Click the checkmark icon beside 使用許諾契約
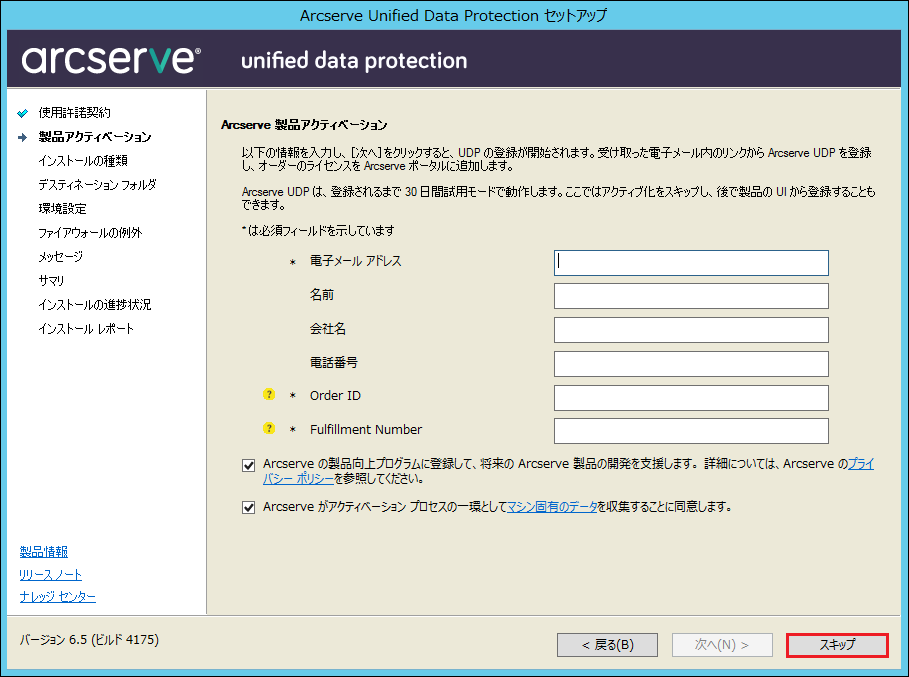The width and height of the screenshot is (909, 677). 23,113
